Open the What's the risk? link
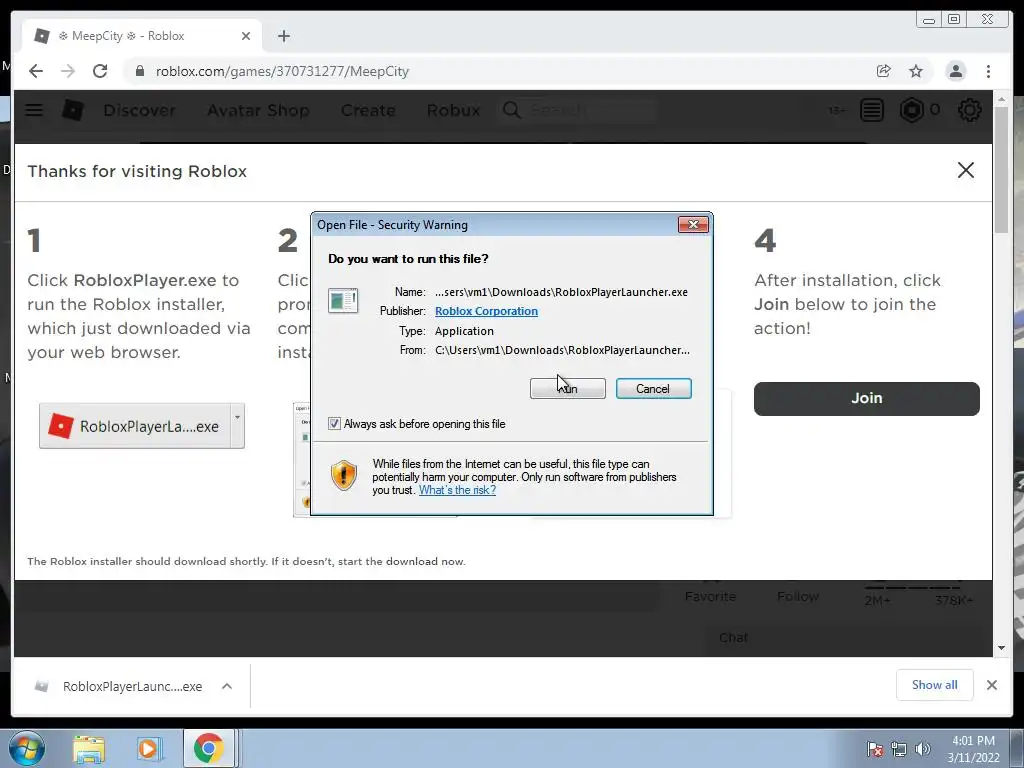 point(457,490)
